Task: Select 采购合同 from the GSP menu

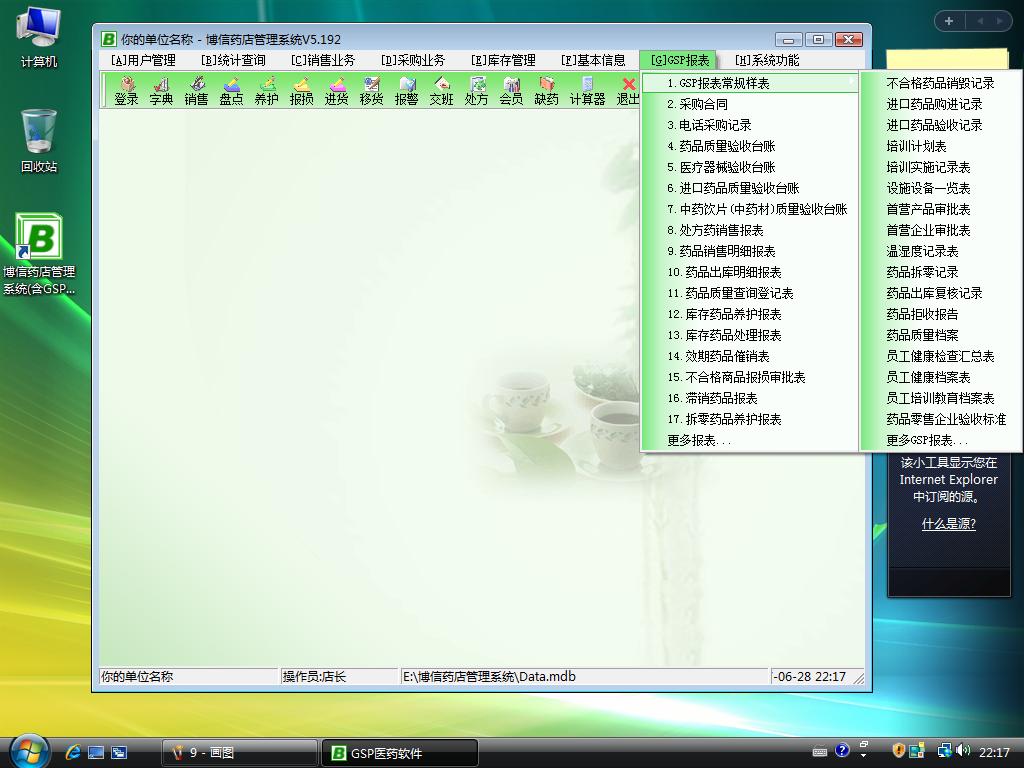Action: pyautogui.click(x=703, y=104)
